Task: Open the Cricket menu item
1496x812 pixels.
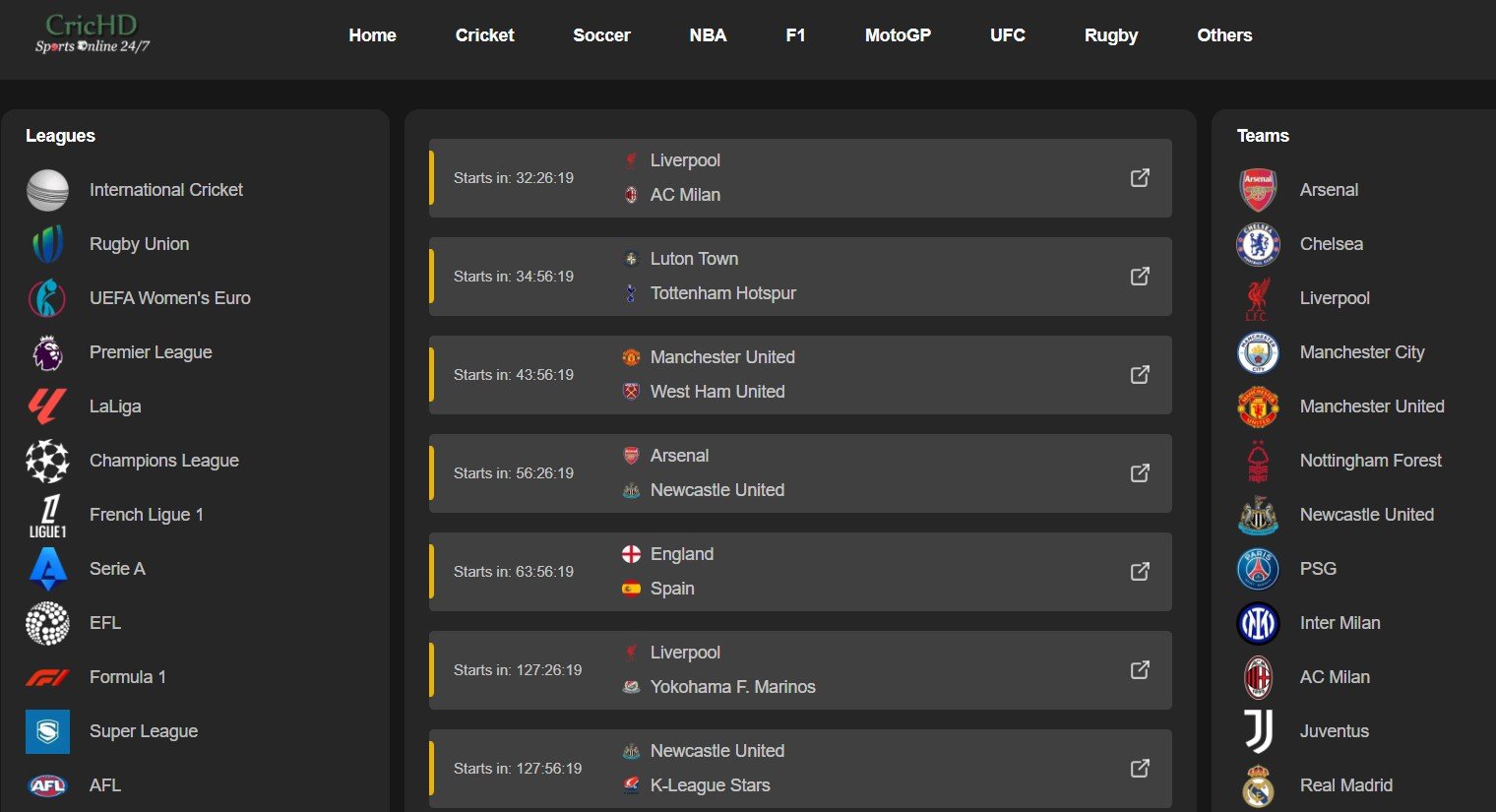Action: 484,35
